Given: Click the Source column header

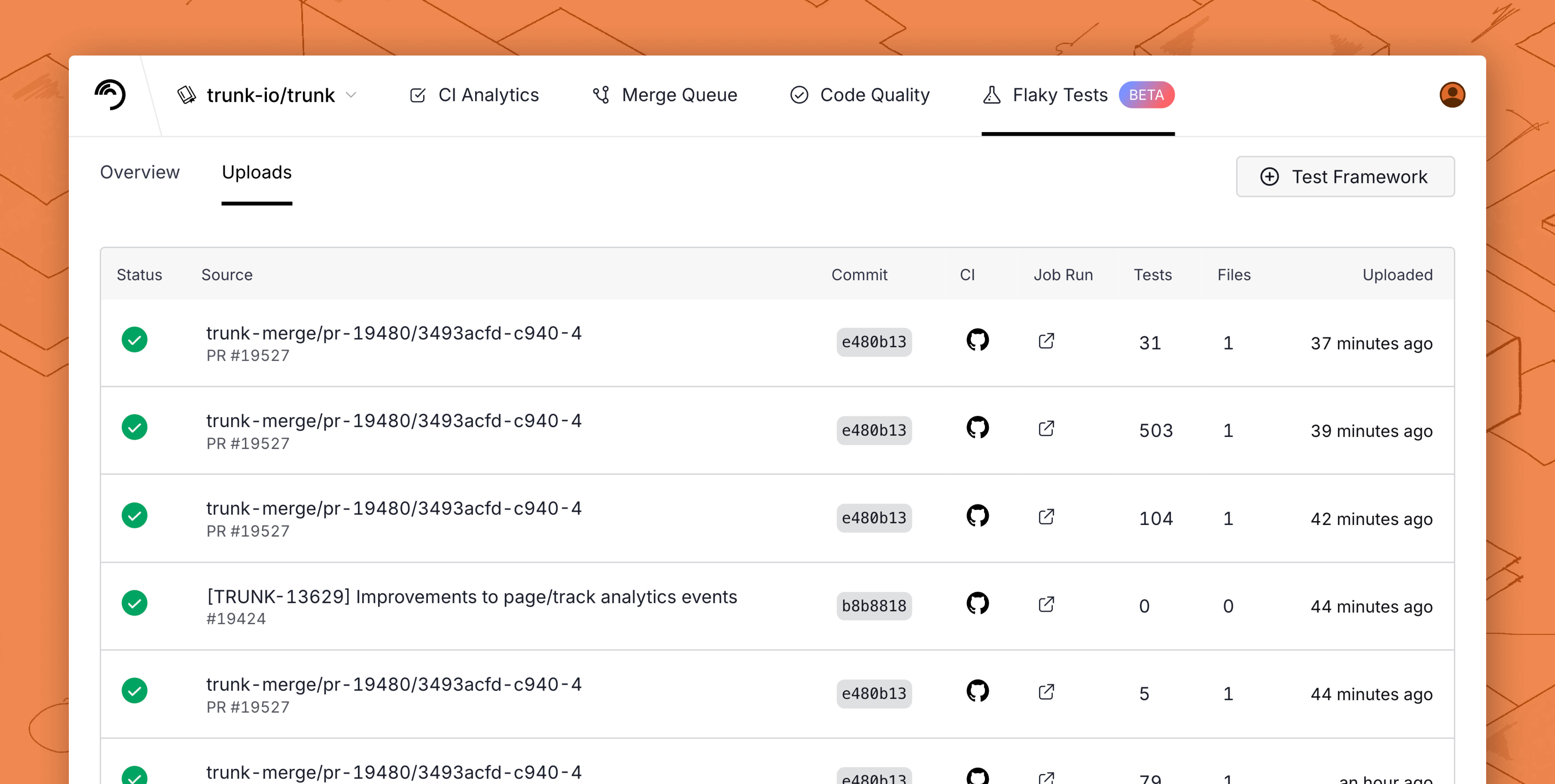Looking at the screenshot, I should tap(227, 275).
